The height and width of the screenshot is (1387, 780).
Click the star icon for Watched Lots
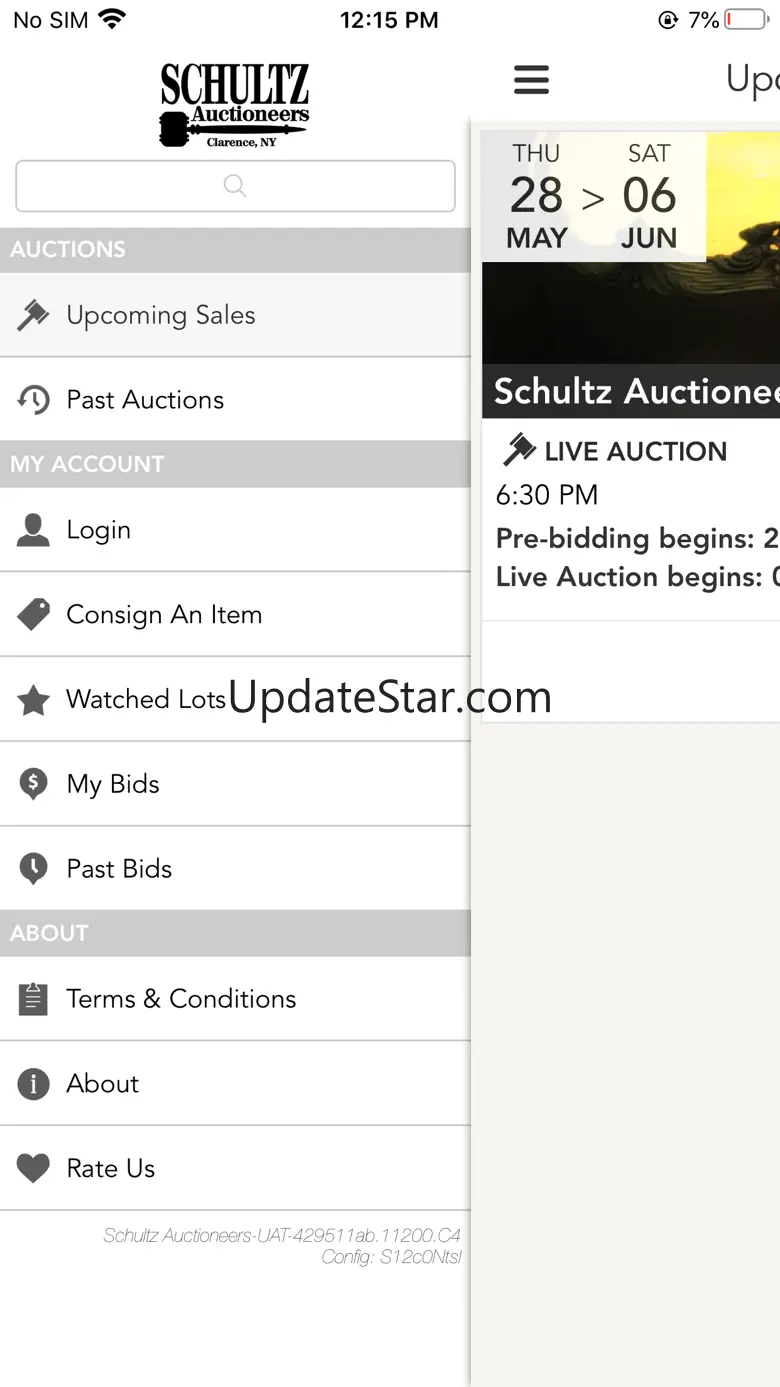tap(33, 700)
